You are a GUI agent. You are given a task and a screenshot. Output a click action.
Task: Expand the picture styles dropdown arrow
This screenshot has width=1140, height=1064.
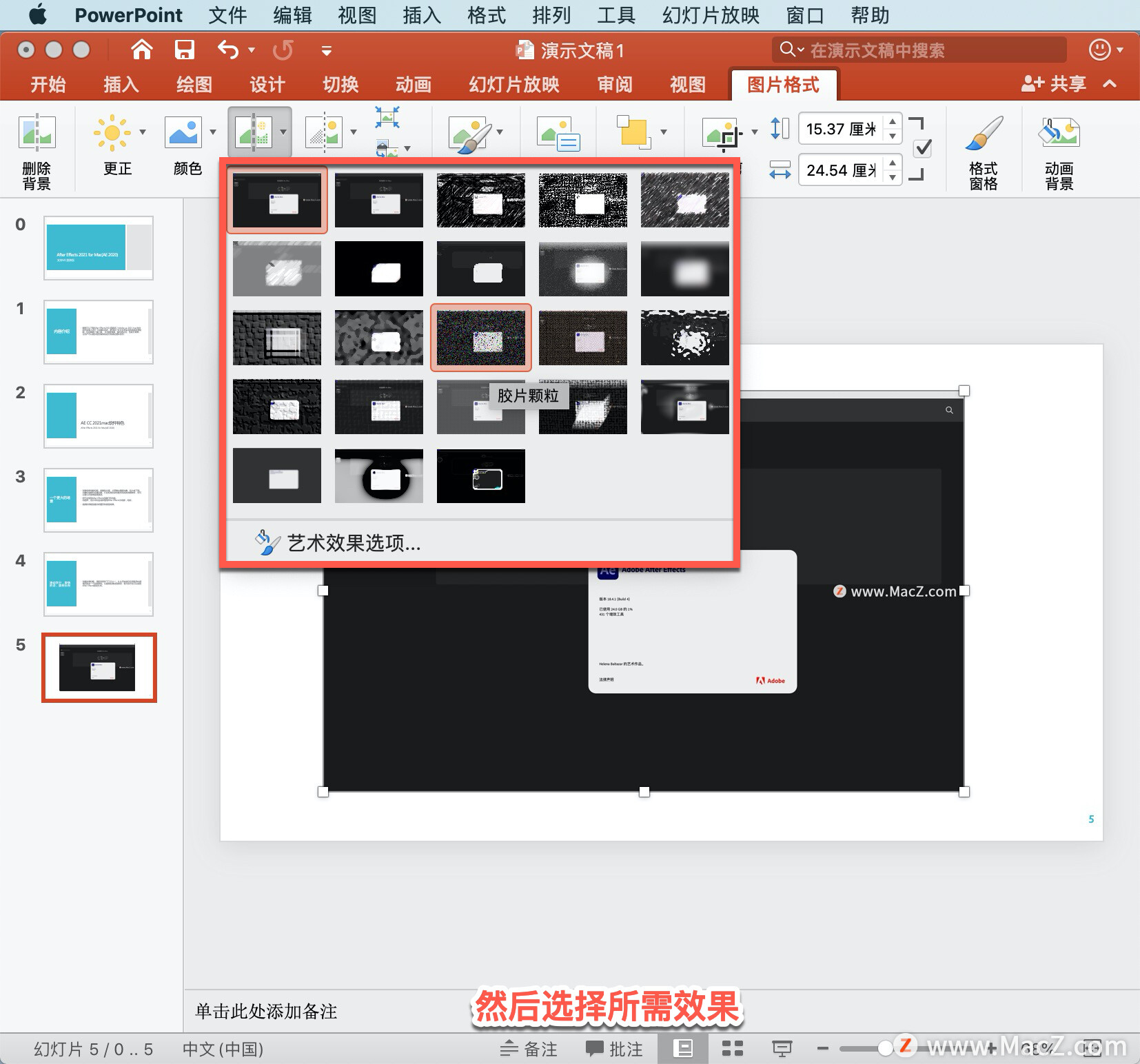click(500, 132)
